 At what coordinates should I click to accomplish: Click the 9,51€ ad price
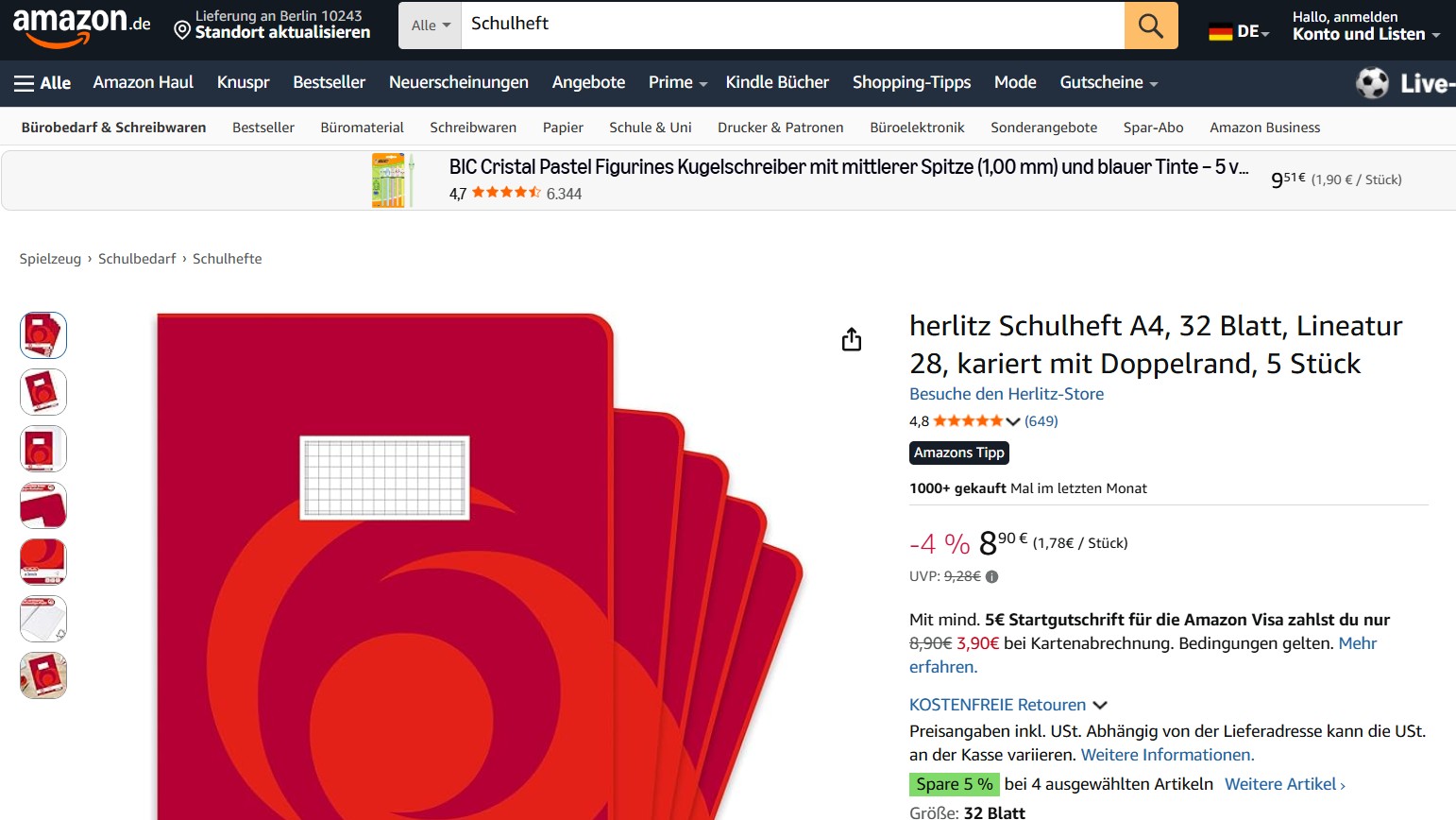(1288, 179)
